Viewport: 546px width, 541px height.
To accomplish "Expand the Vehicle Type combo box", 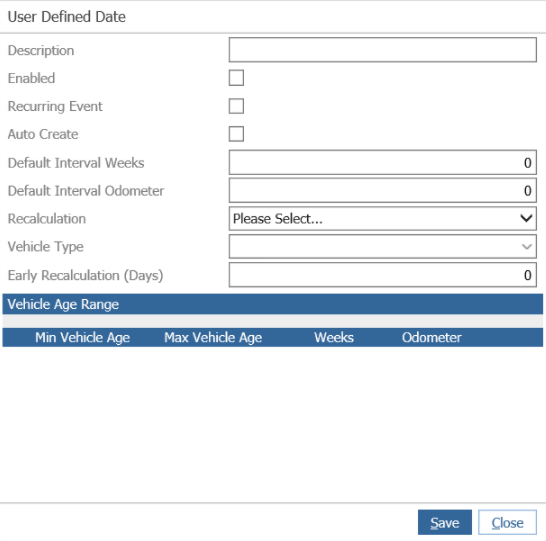I will coord(382,246).
